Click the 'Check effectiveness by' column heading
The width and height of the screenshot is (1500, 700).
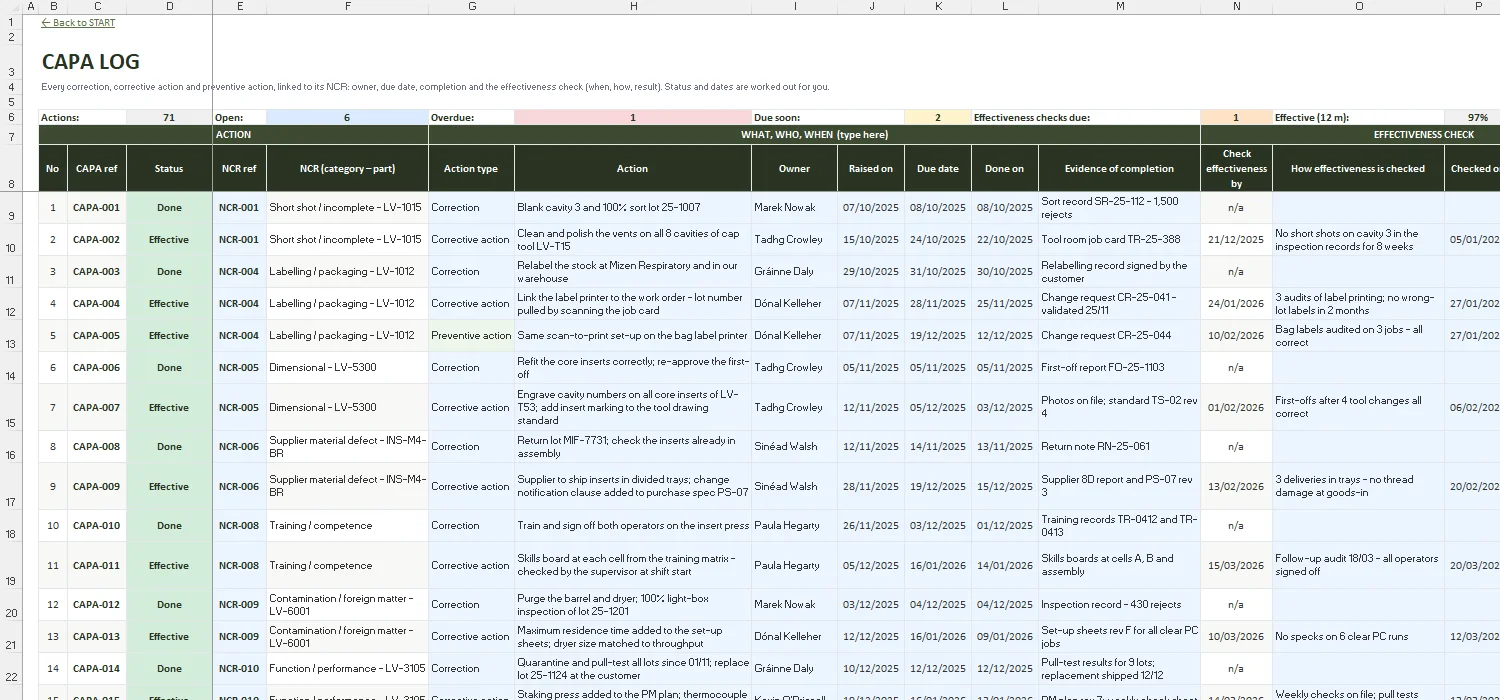1237,168
